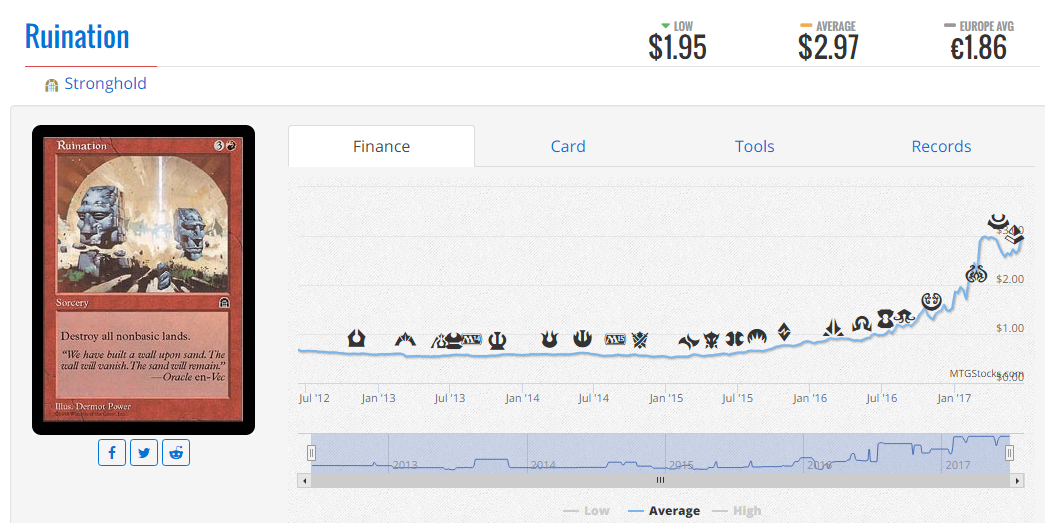
Task: Click the Stronghold set symbol icon
Action: [51, 85]
